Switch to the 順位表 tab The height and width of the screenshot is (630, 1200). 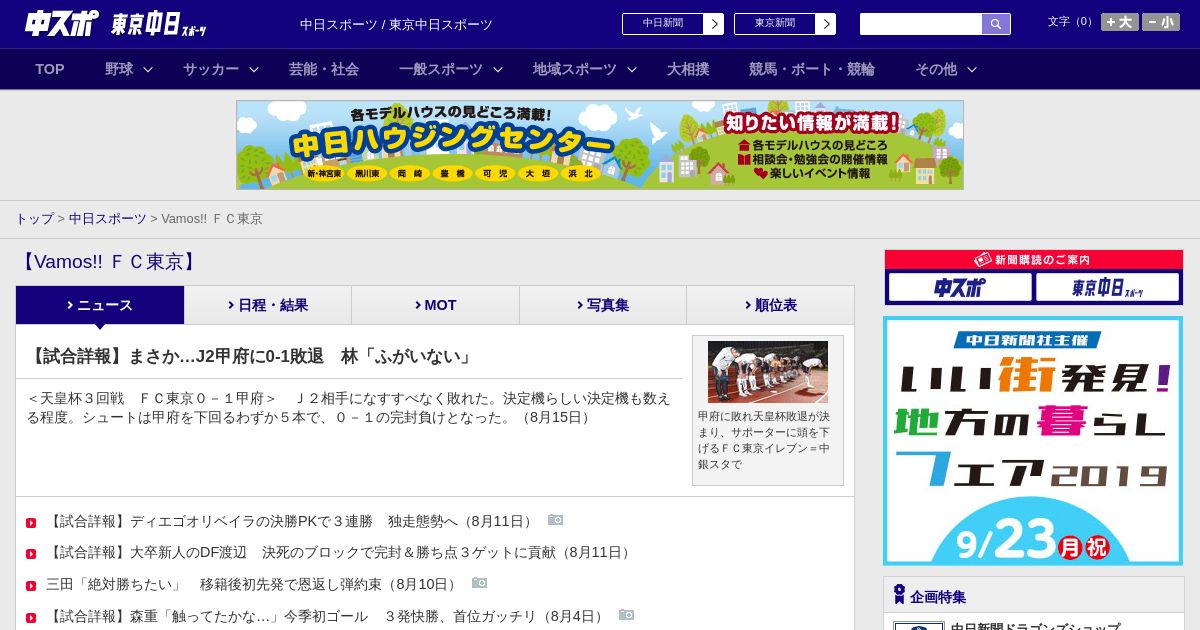[x=771, y=305]
